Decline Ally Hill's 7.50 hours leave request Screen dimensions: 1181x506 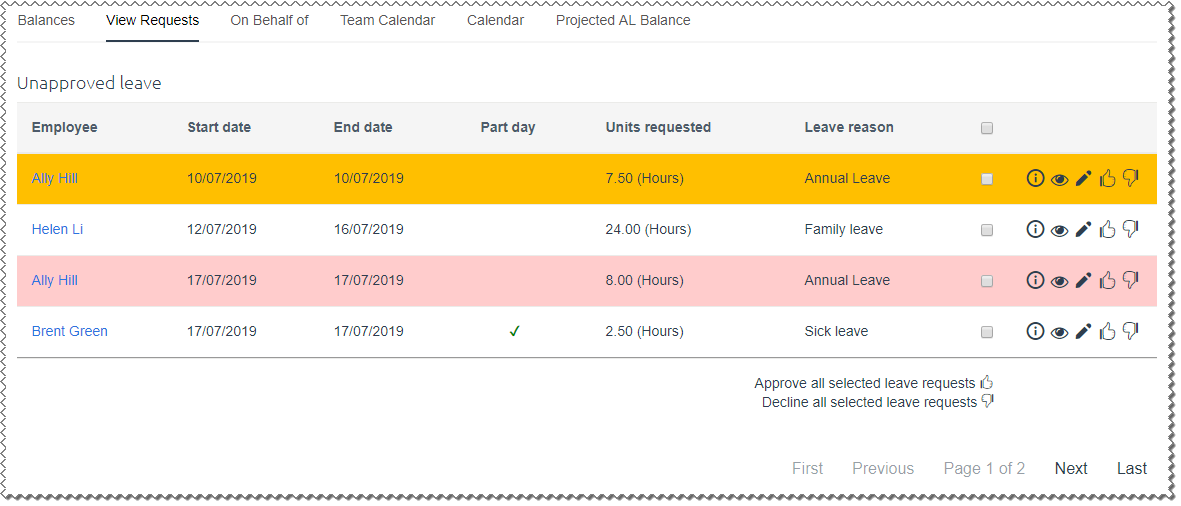[1131, 178]
